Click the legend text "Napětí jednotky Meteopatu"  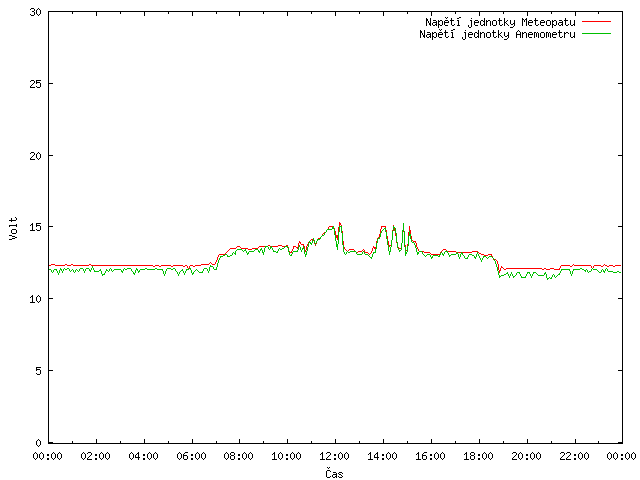click(x=500, y=22)
